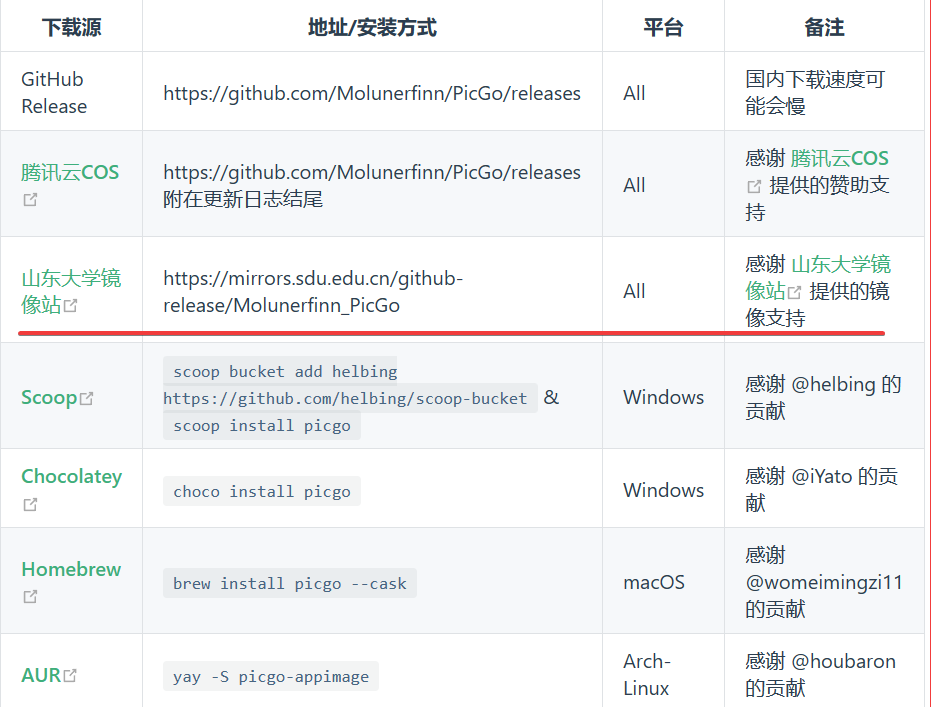This screenshot has height=707, width=931.
Task: Select the GitHub Release source cell
Action: coord(71,93)
